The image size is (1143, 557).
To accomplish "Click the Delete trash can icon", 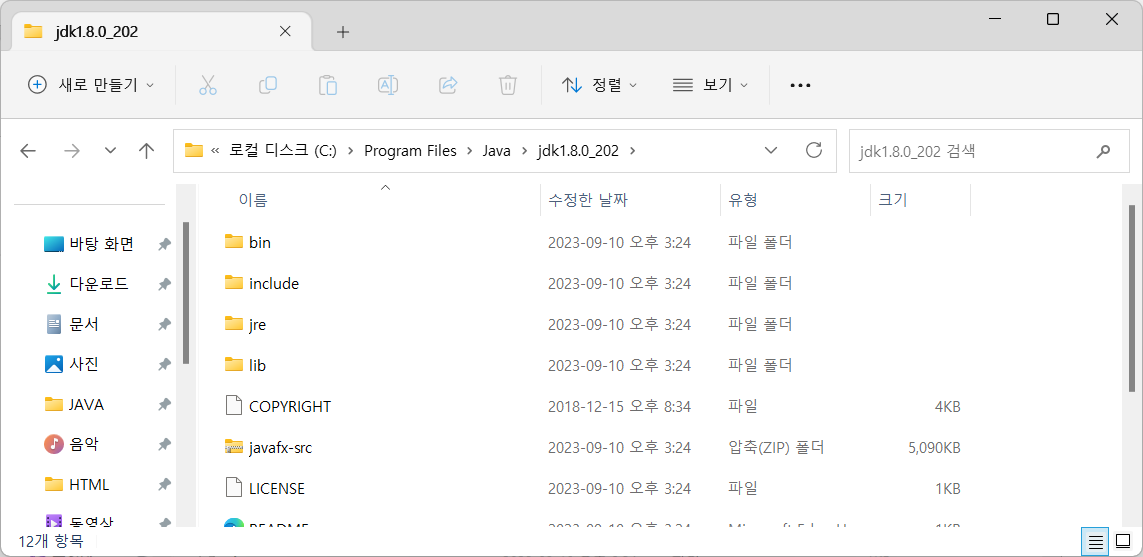I will click(x=507, y=85).
